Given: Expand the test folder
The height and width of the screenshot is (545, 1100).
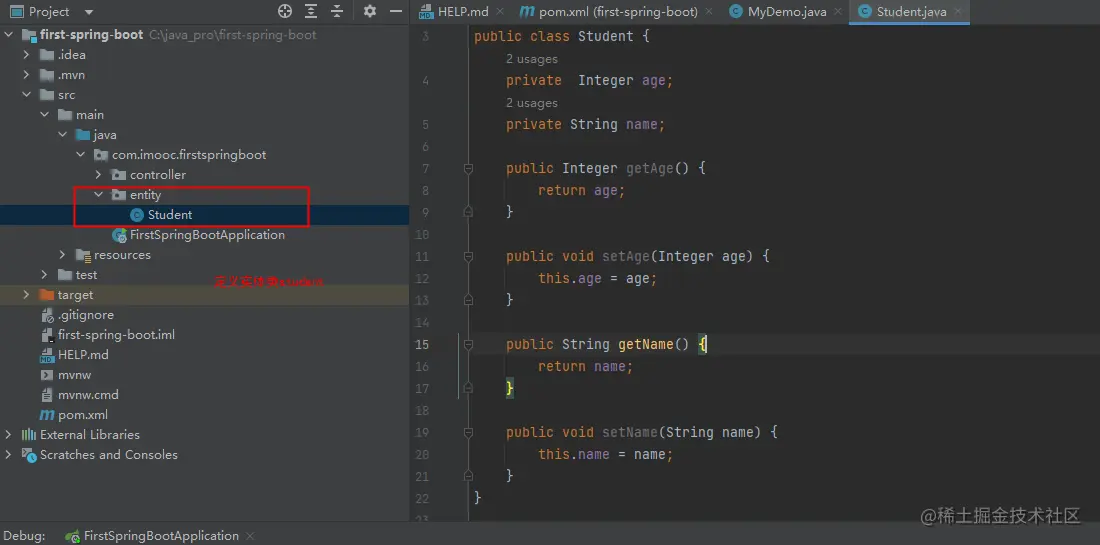Looking at the screenshot, I should point(45,275).
